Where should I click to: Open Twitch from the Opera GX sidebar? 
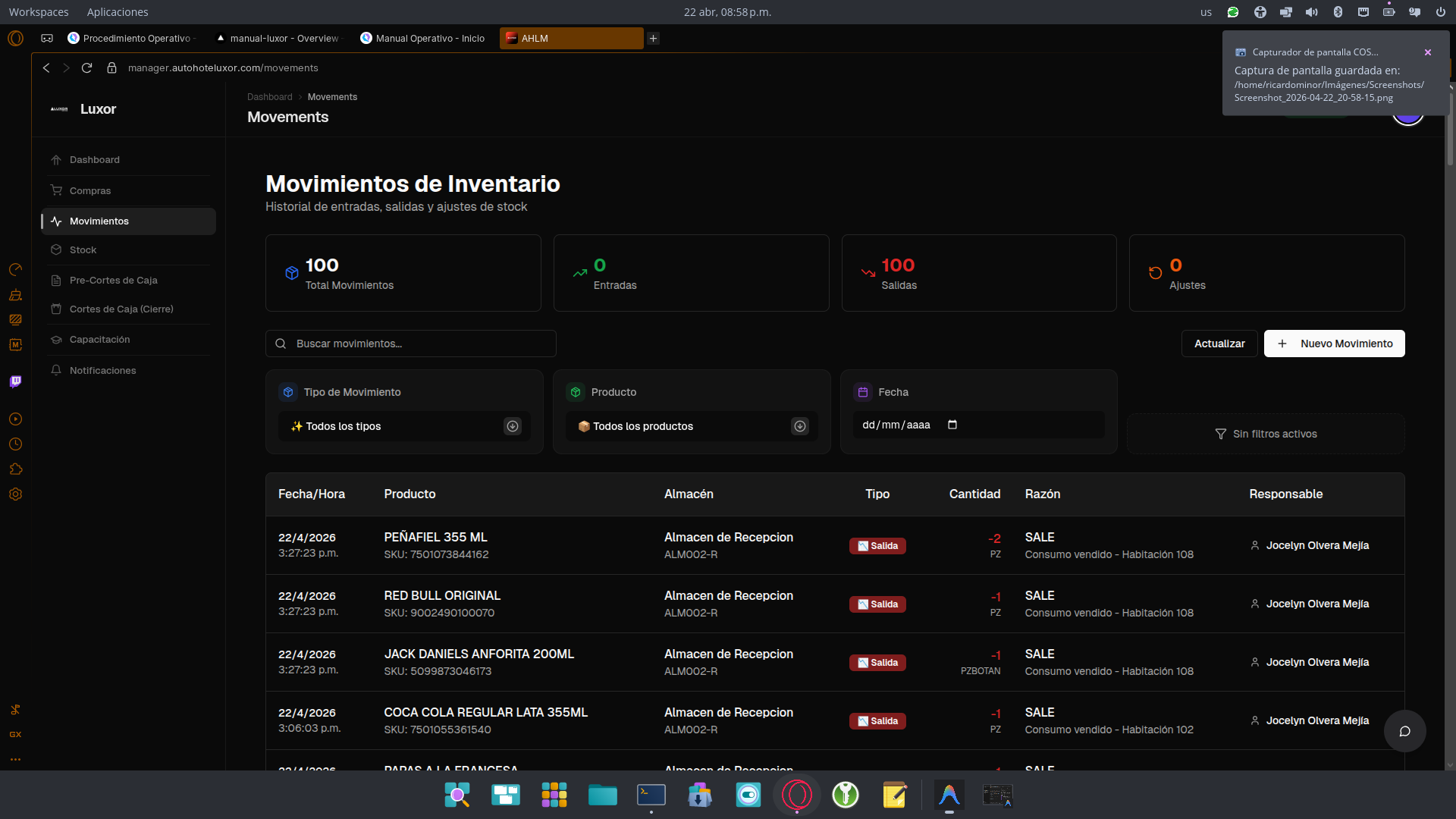(15, 381)
